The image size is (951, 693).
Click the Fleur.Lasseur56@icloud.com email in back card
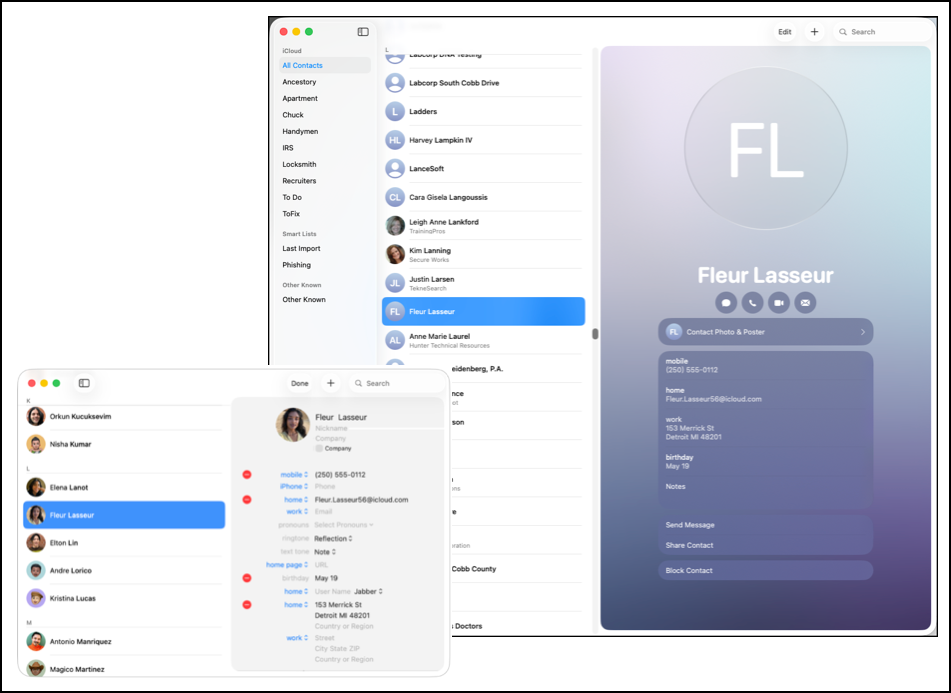coord(714,399)
